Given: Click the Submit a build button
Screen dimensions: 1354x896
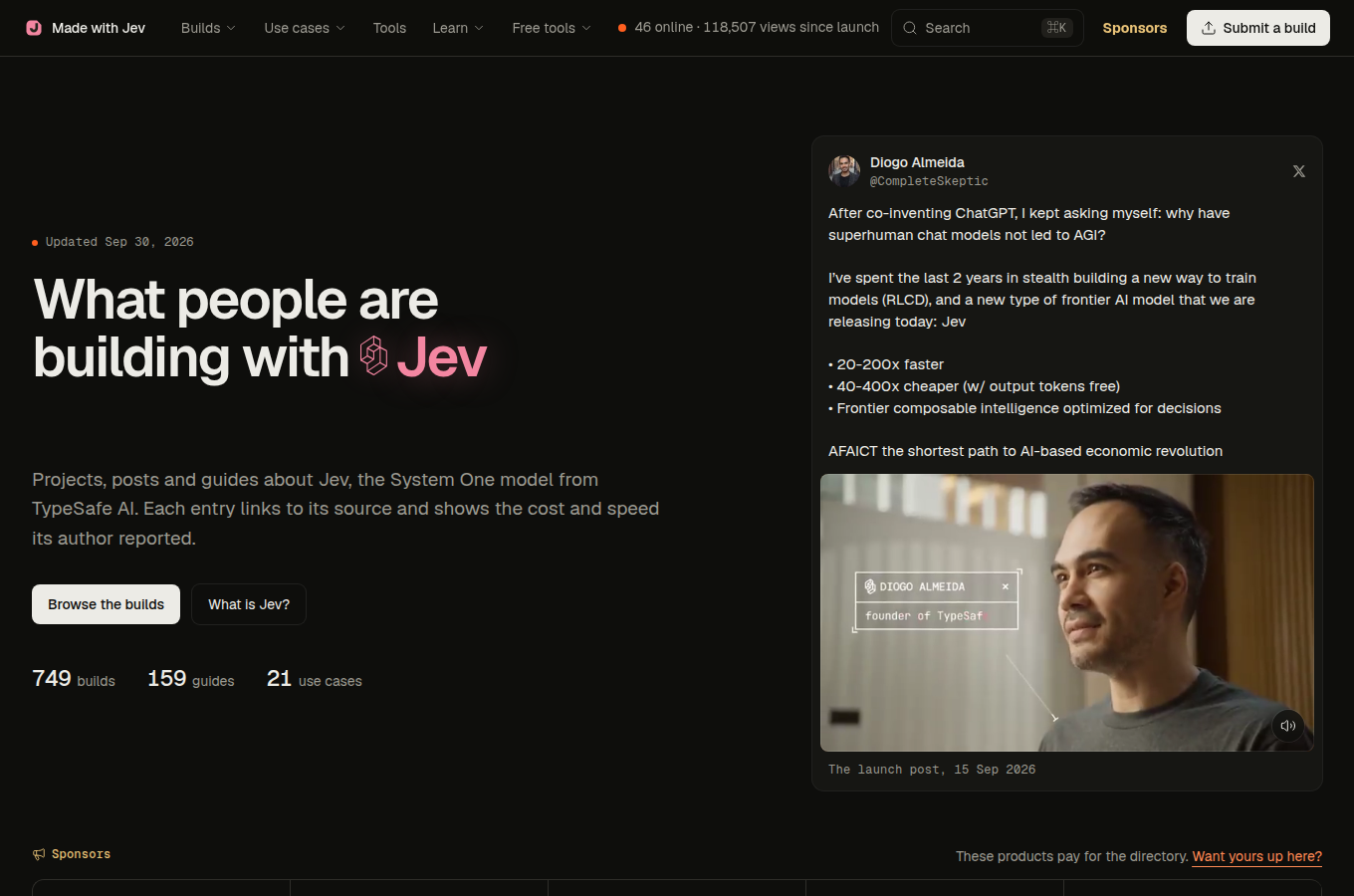Looking at the screenshot, I should [x=1258, y=28].
